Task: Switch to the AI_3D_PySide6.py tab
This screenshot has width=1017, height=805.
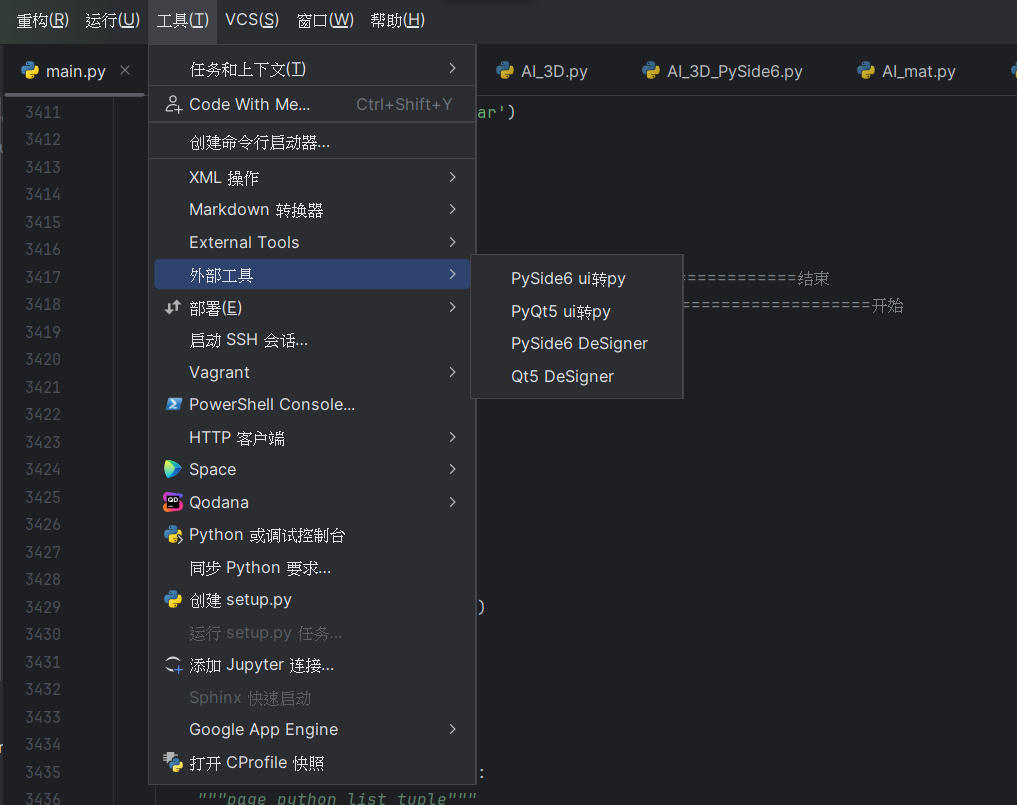Action: pos(733,71)
